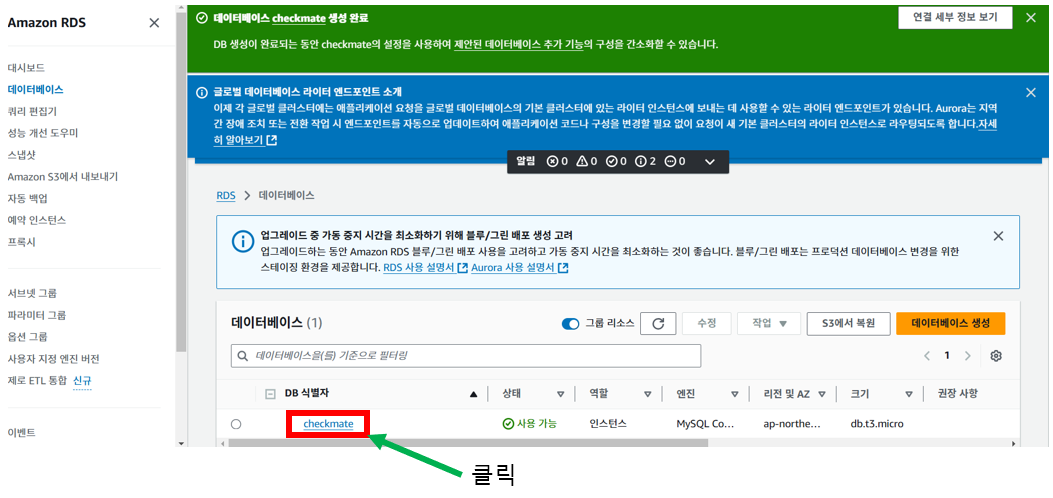Click the 사용 가능 status cell
The height and width of the screenshot is (498, 1053).
[x=529, y=424]
